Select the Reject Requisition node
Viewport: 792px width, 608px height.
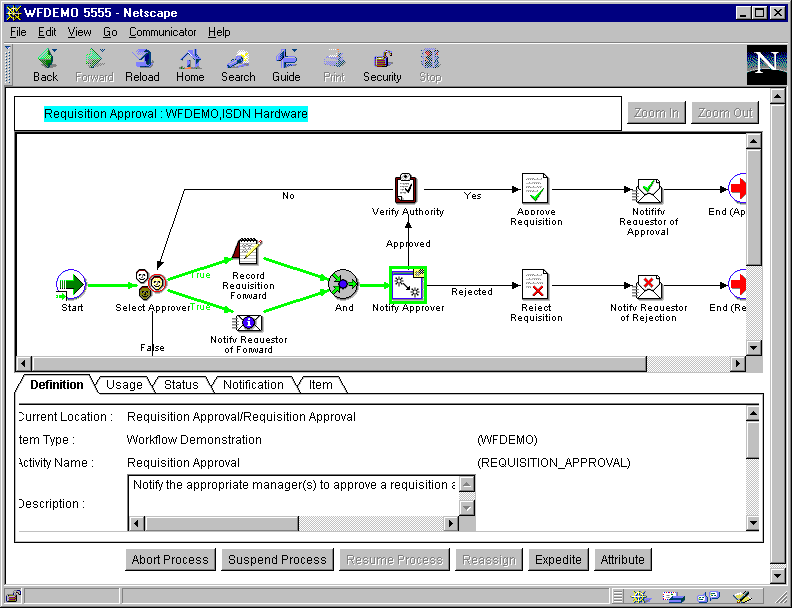535,284
